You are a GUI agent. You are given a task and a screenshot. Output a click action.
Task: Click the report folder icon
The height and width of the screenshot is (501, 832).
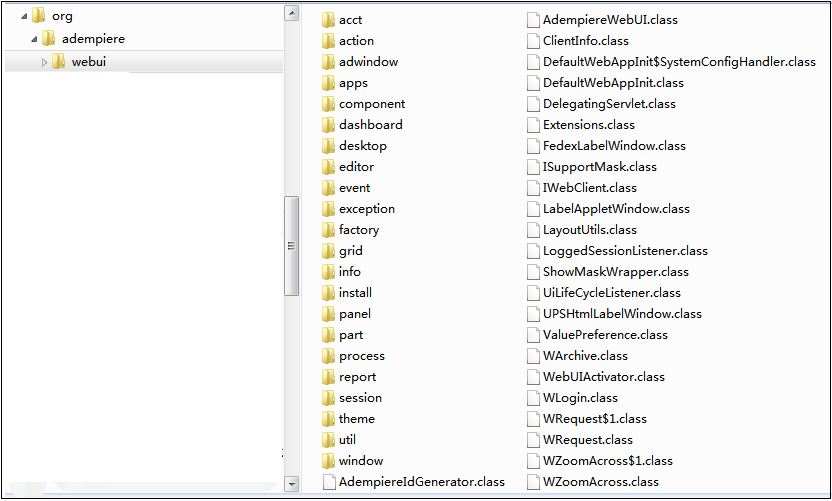pos(328,377)
